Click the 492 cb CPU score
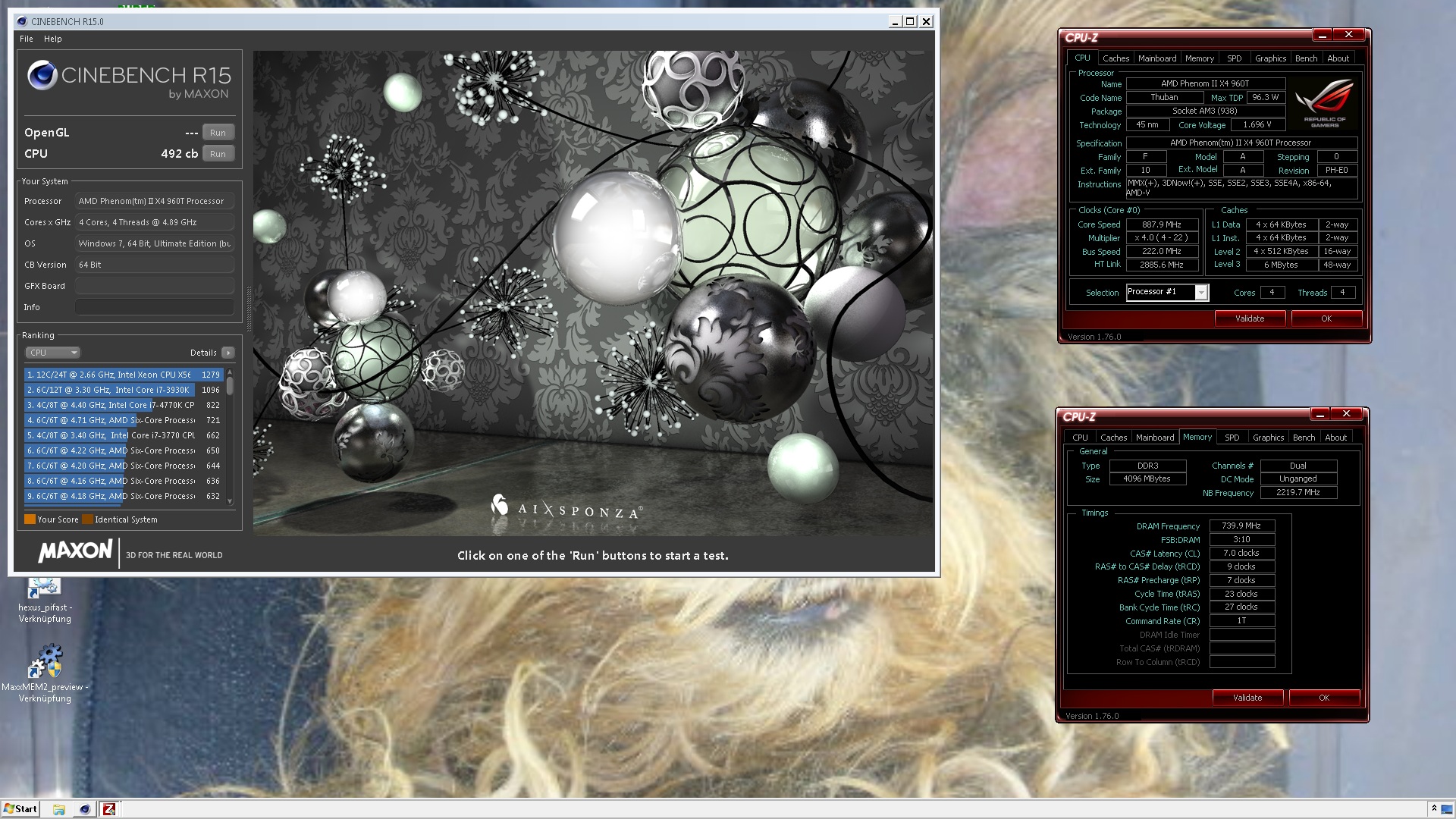1456x819 pixels. (179, 154)
